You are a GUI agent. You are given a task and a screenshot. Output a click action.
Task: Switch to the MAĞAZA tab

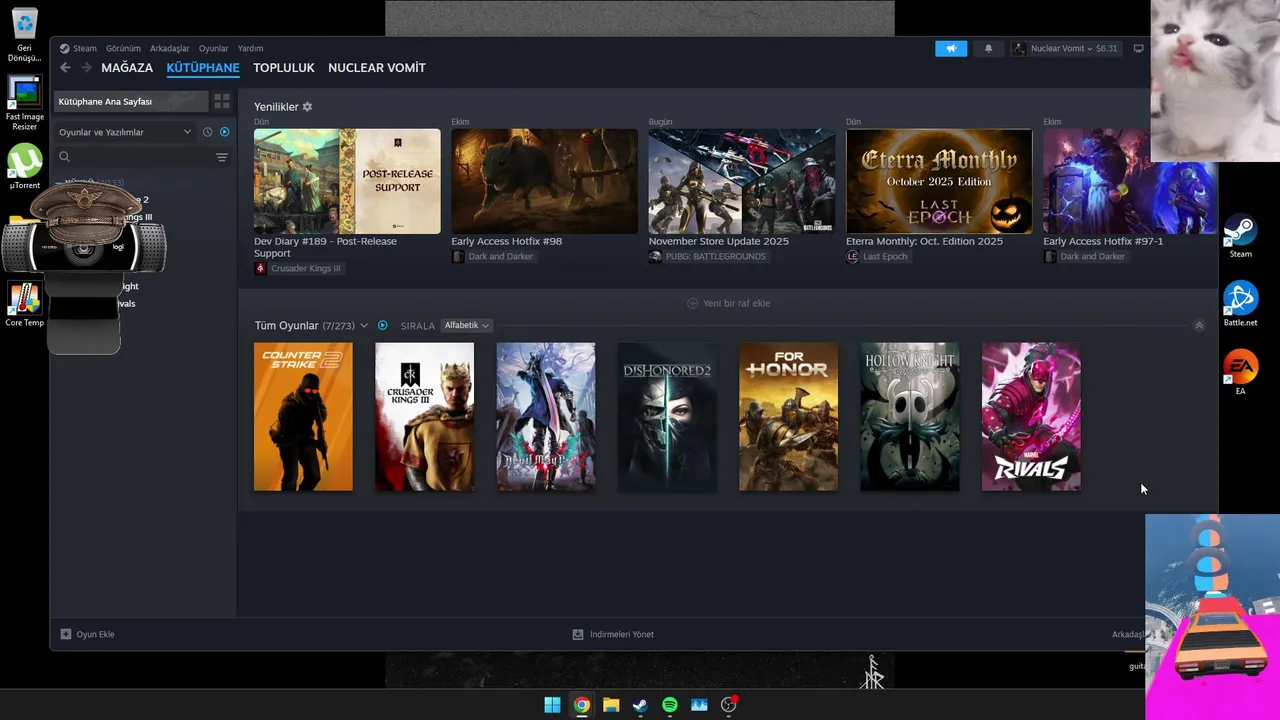tap(127, 68)
